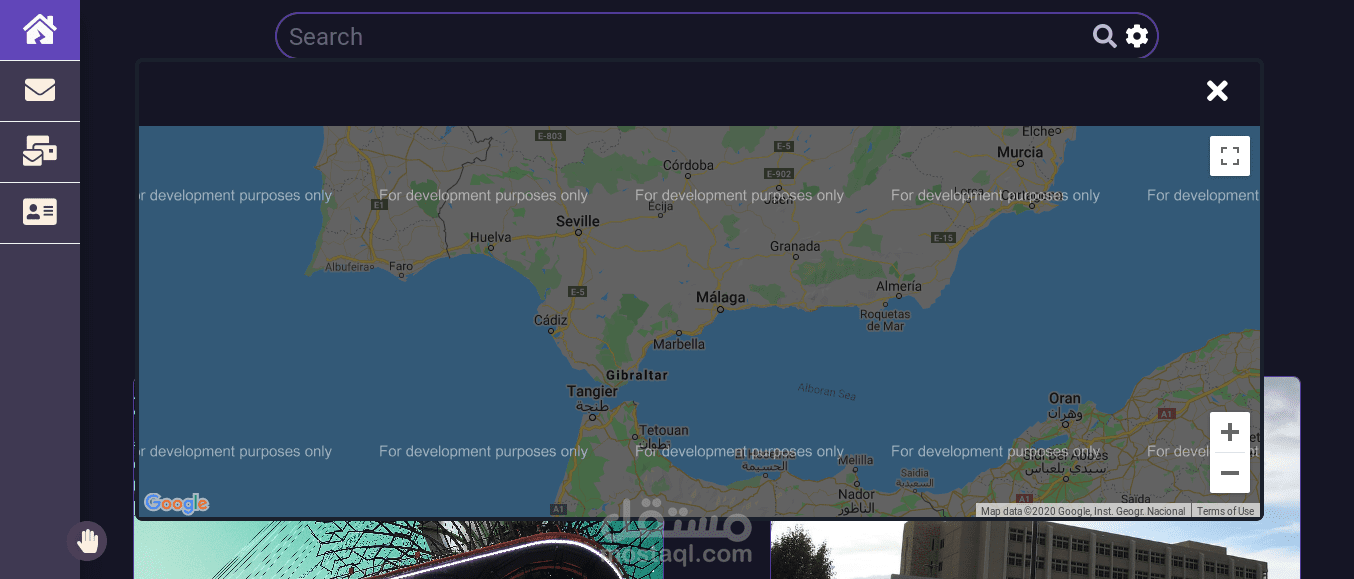Click the Málaga city label
This screenshot has width=1354, height=579.
coord(721,297)
